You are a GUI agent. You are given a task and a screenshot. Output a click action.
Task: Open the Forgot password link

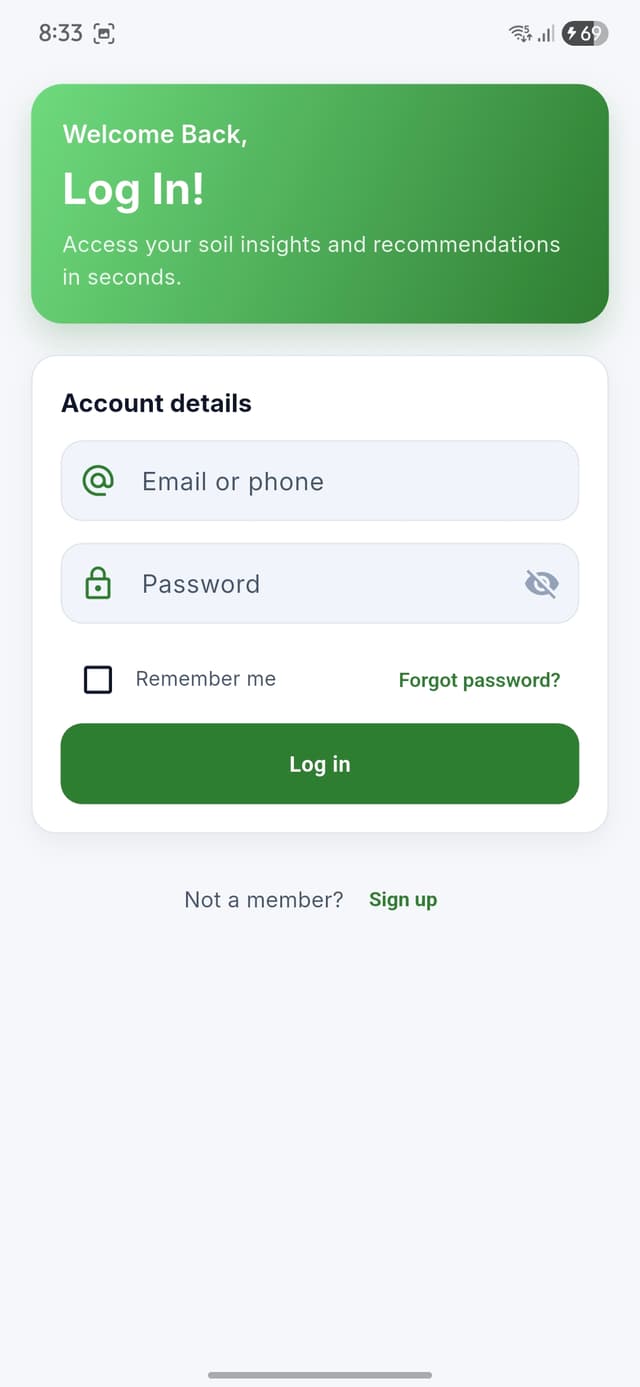click(479, 679)
